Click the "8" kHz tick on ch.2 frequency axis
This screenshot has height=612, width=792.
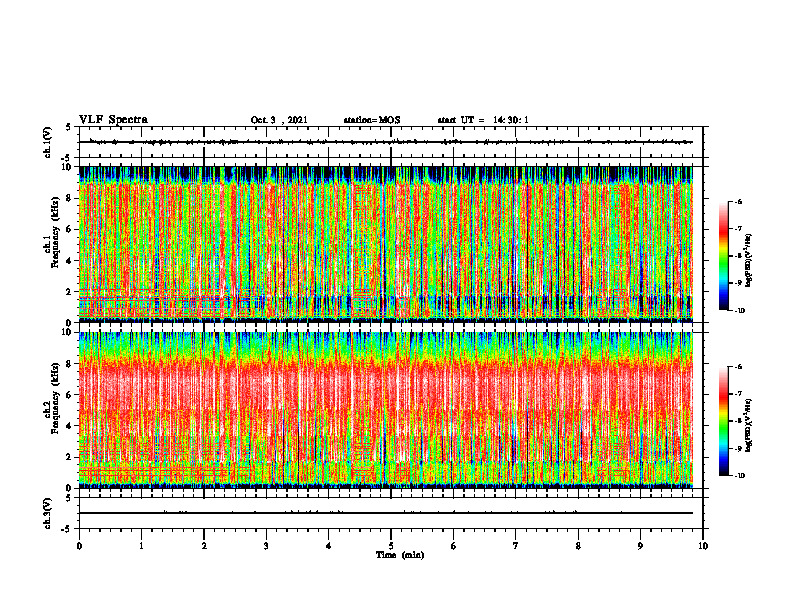[70, 364]
